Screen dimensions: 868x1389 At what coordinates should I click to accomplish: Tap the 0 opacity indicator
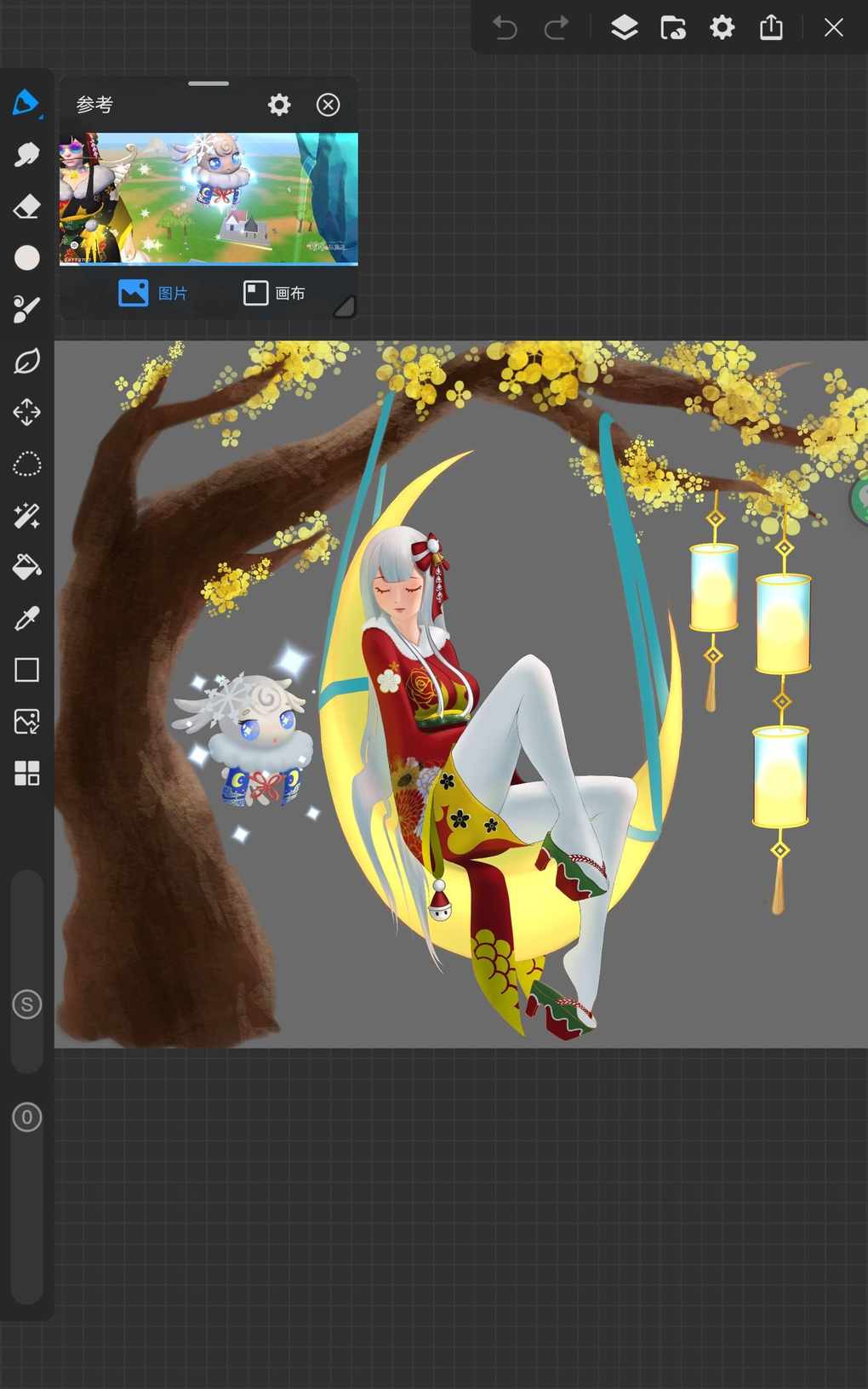pos(26,1117)
